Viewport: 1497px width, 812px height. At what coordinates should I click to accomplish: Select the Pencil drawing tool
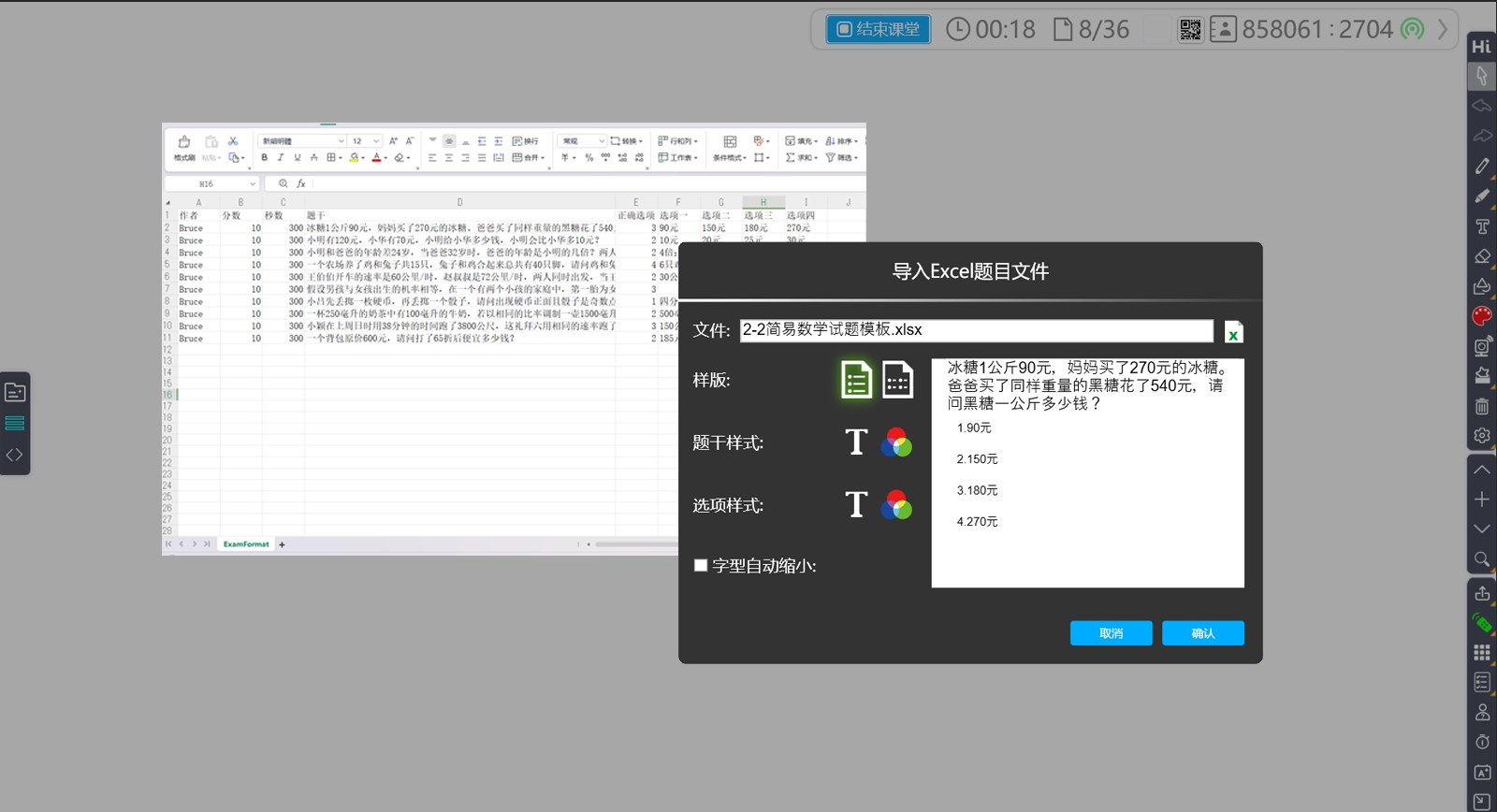click(1482, 167)
